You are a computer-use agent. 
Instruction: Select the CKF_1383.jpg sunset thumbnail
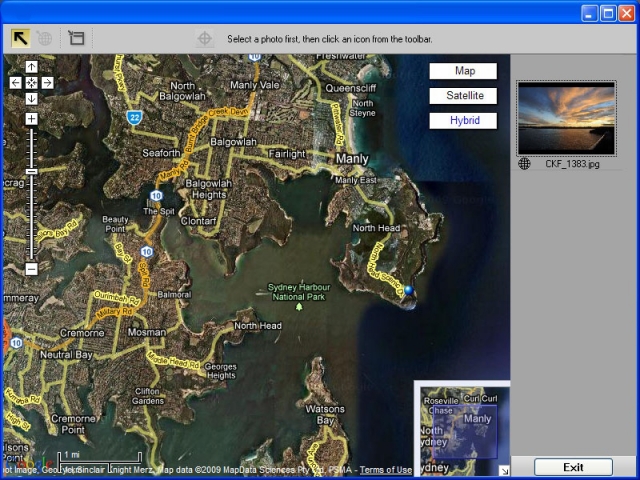pyautogui.click(x=566, y=118)
